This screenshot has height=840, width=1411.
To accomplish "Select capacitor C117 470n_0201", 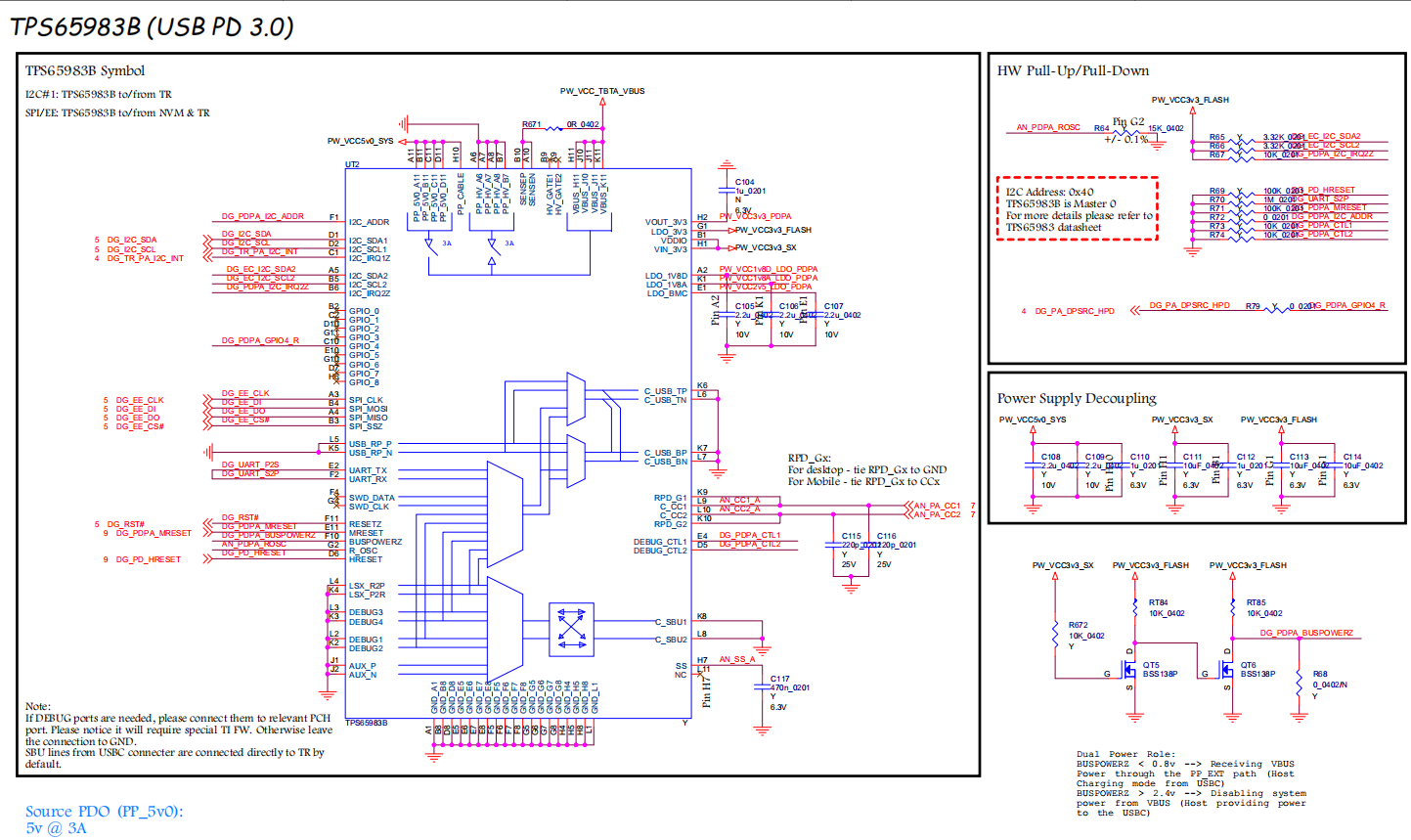I will [763, 686].
